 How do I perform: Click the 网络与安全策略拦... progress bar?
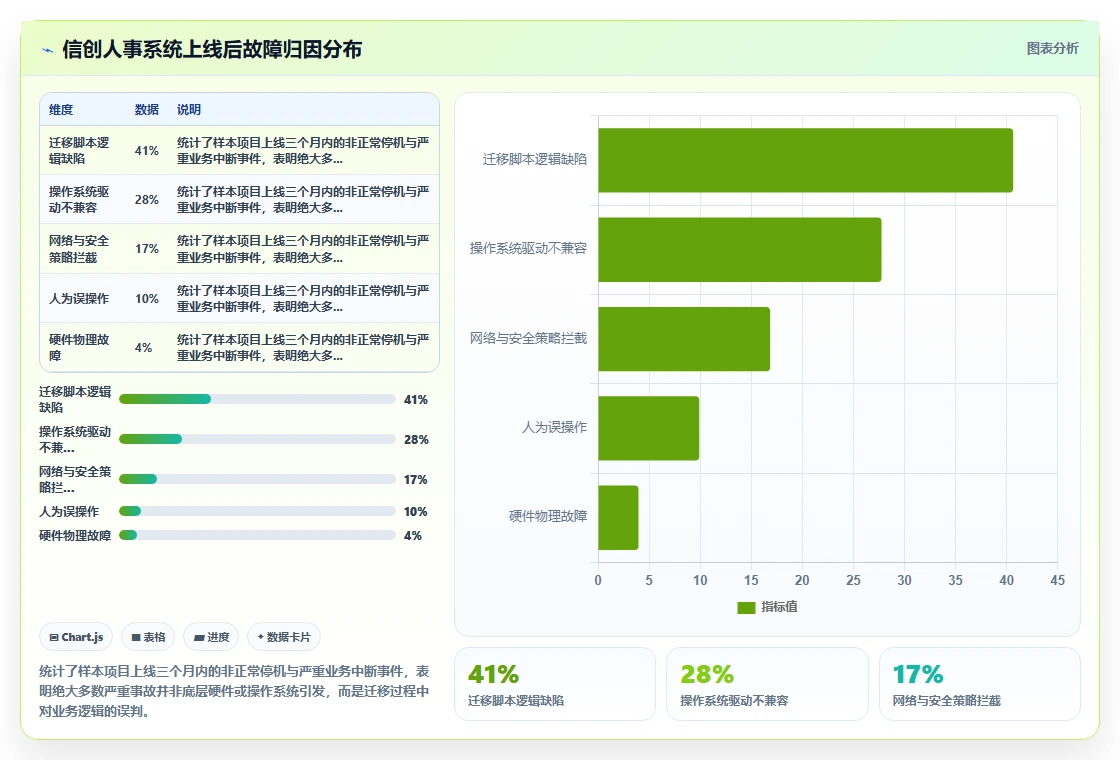257,479
